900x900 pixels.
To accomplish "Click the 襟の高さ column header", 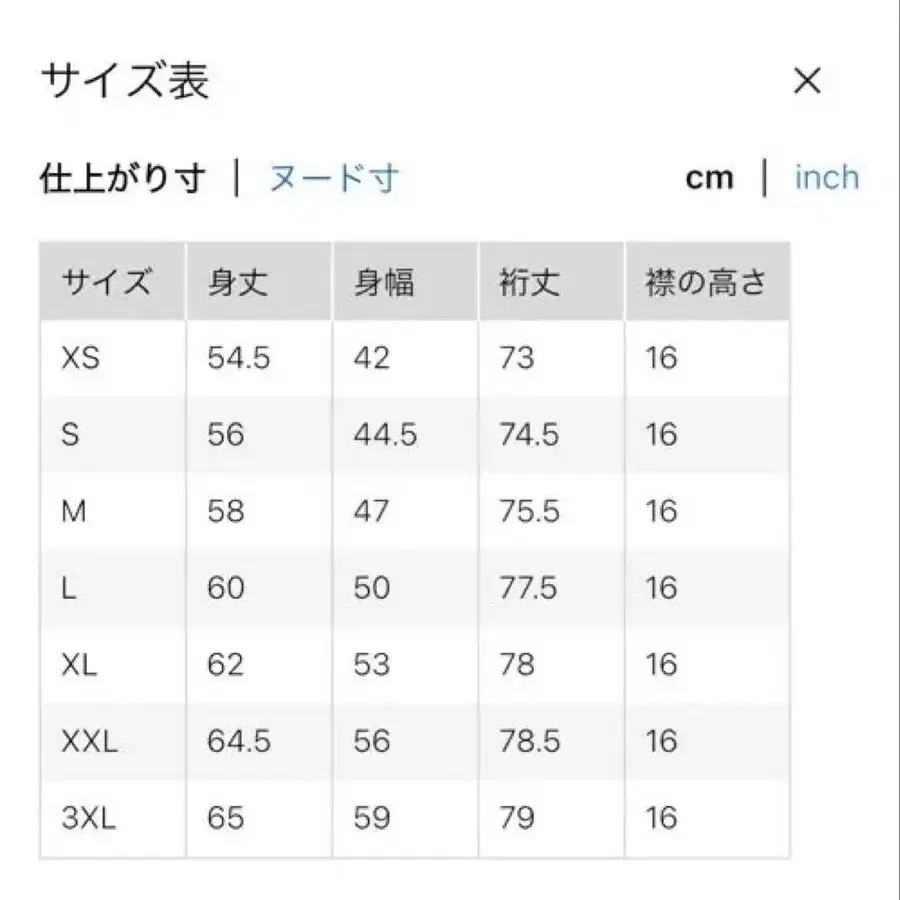I will coord(705,280).
